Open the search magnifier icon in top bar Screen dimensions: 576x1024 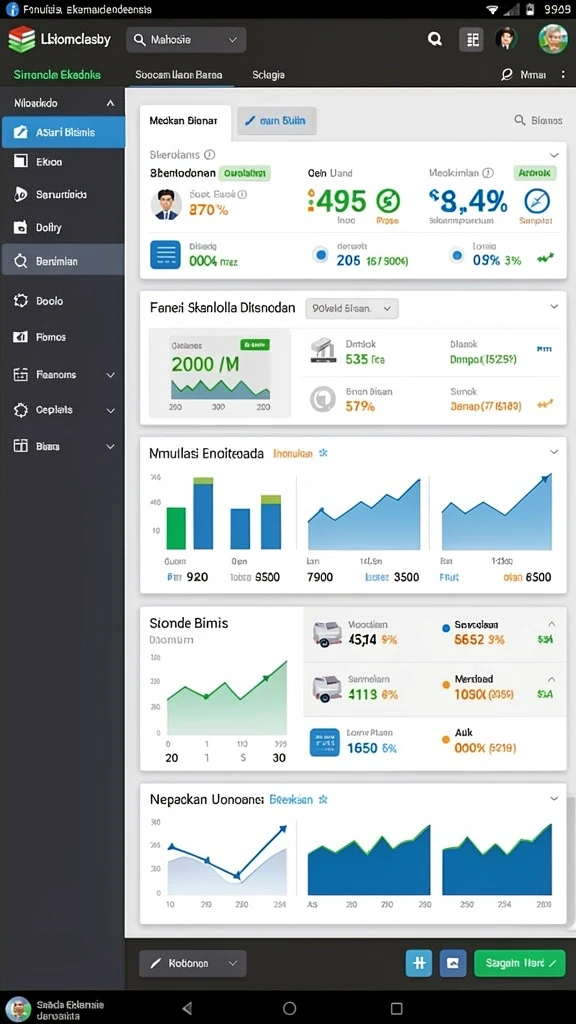click(435, 40)
